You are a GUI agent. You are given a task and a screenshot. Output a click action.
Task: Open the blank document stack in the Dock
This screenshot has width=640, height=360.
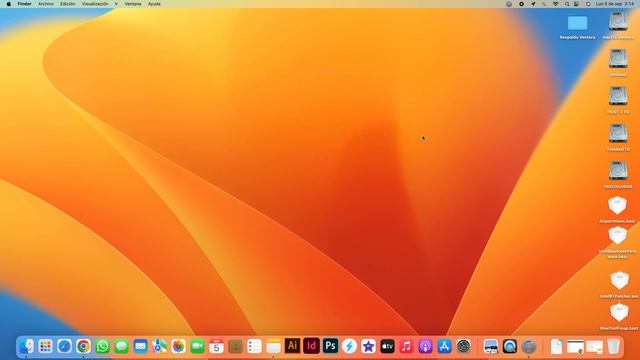point(556,346)
